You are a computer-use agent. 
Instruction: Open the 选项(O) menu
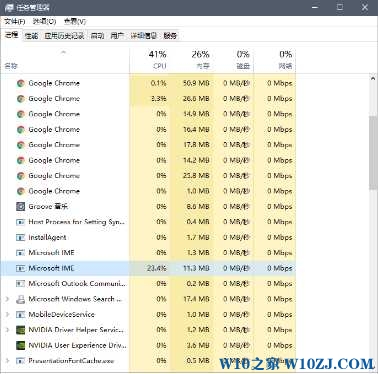(44, 22)
